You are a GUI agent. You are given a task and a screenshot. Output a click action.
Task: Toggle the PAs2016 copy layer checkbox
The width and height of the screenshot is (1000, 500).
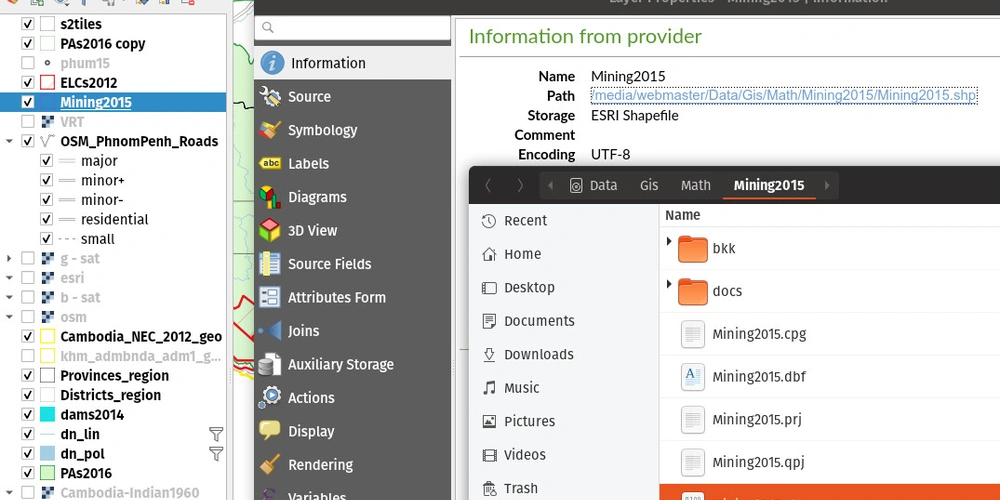tap(27, 43)
